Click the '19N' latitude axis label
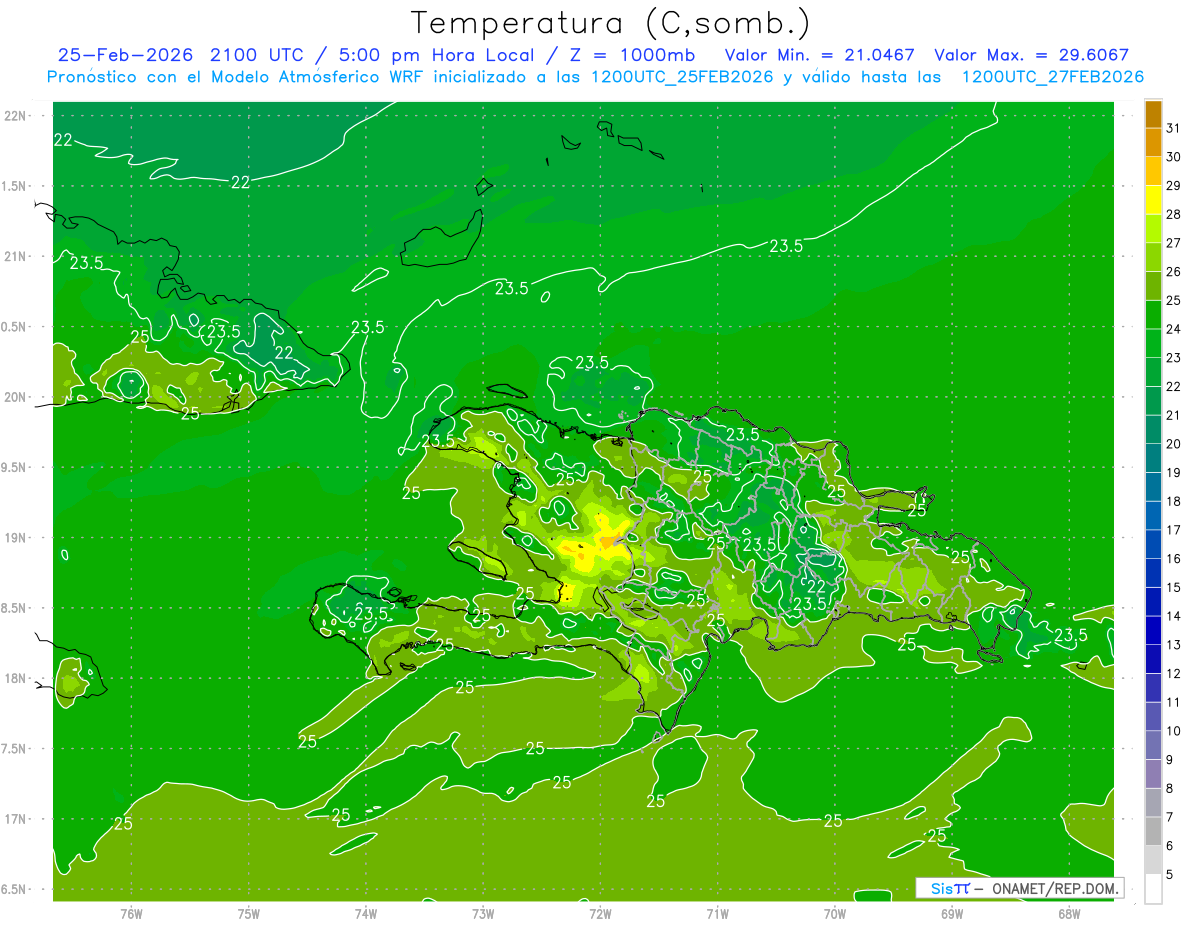Viewport: 1200px width, 927px height. click(16, 538)
